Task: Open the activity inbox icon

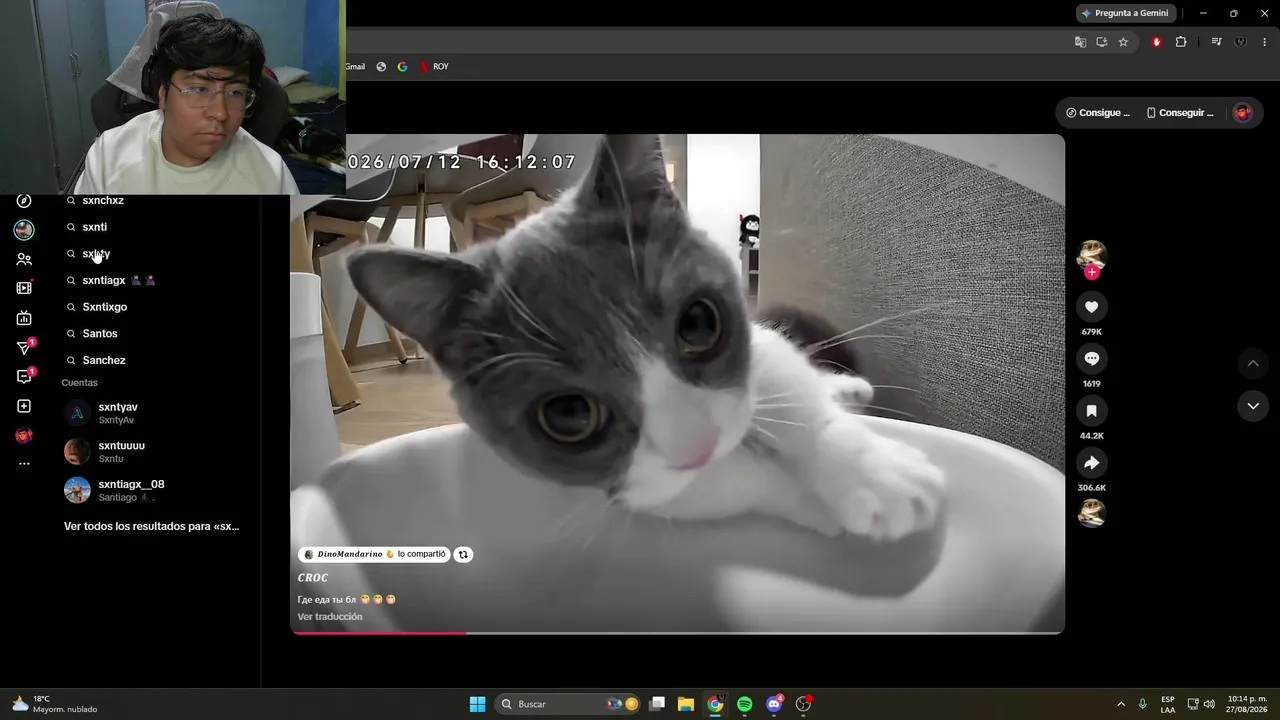Action: (x=24, y=377)
